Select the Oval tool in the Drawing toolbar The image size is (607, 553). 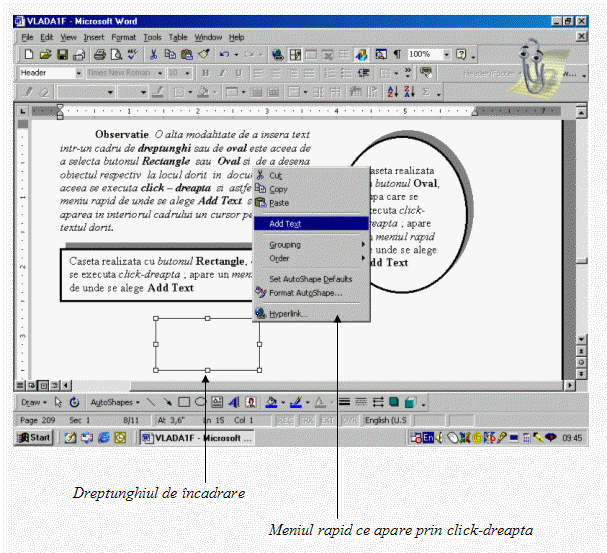click(200, 402)
